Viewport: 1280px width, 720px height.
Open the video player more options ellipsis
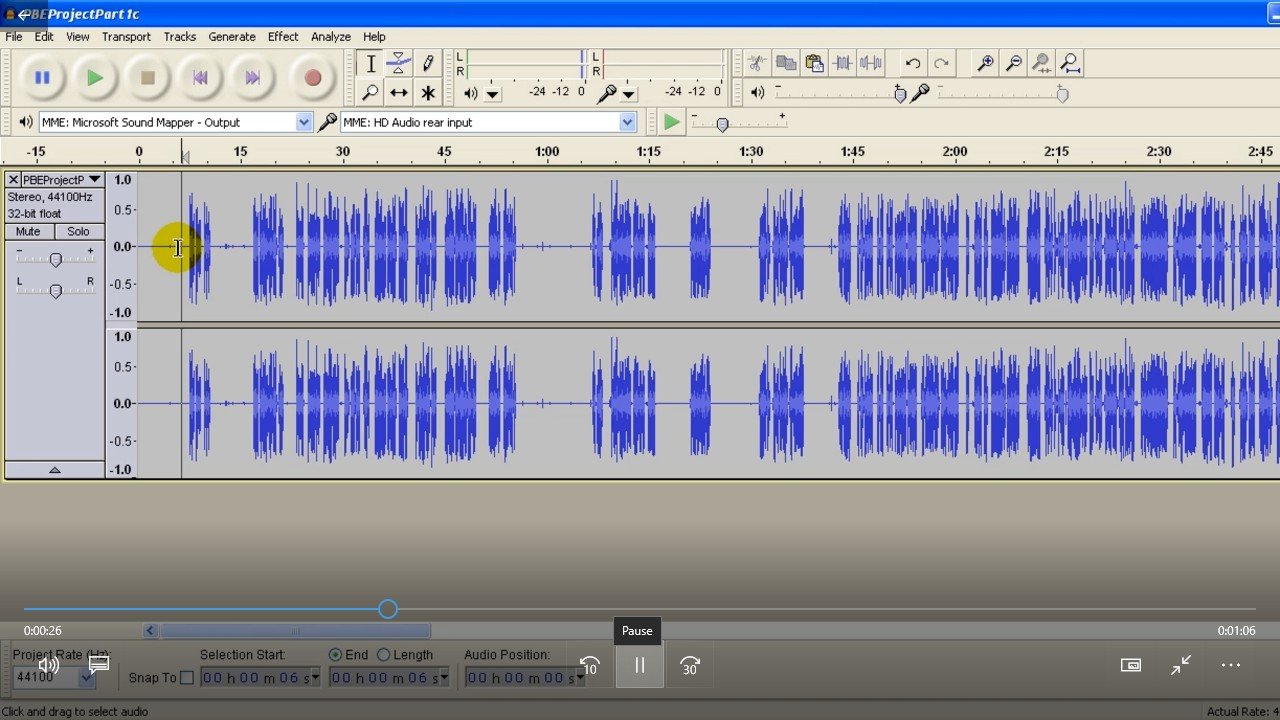[1231, 665]
